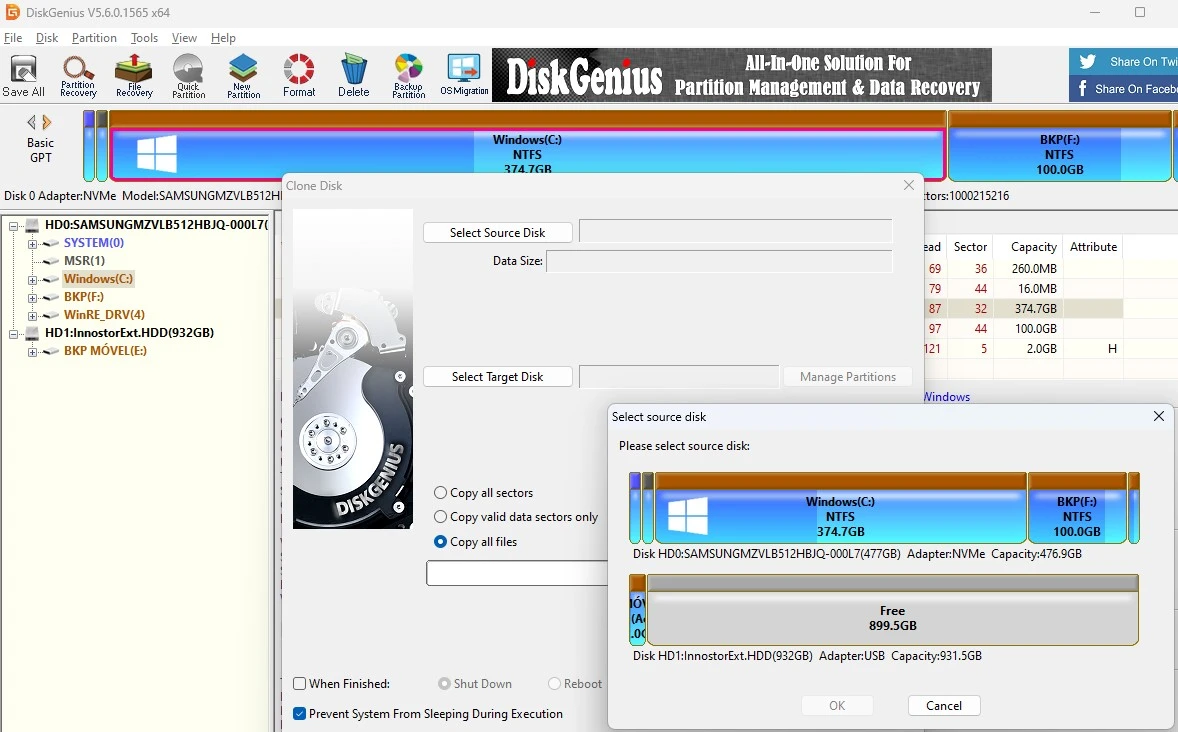Collapse the HD1 InnostorExt disk node
This screenshot has width=1178, height=732.
pyautogui.click(x=14, y=334)
